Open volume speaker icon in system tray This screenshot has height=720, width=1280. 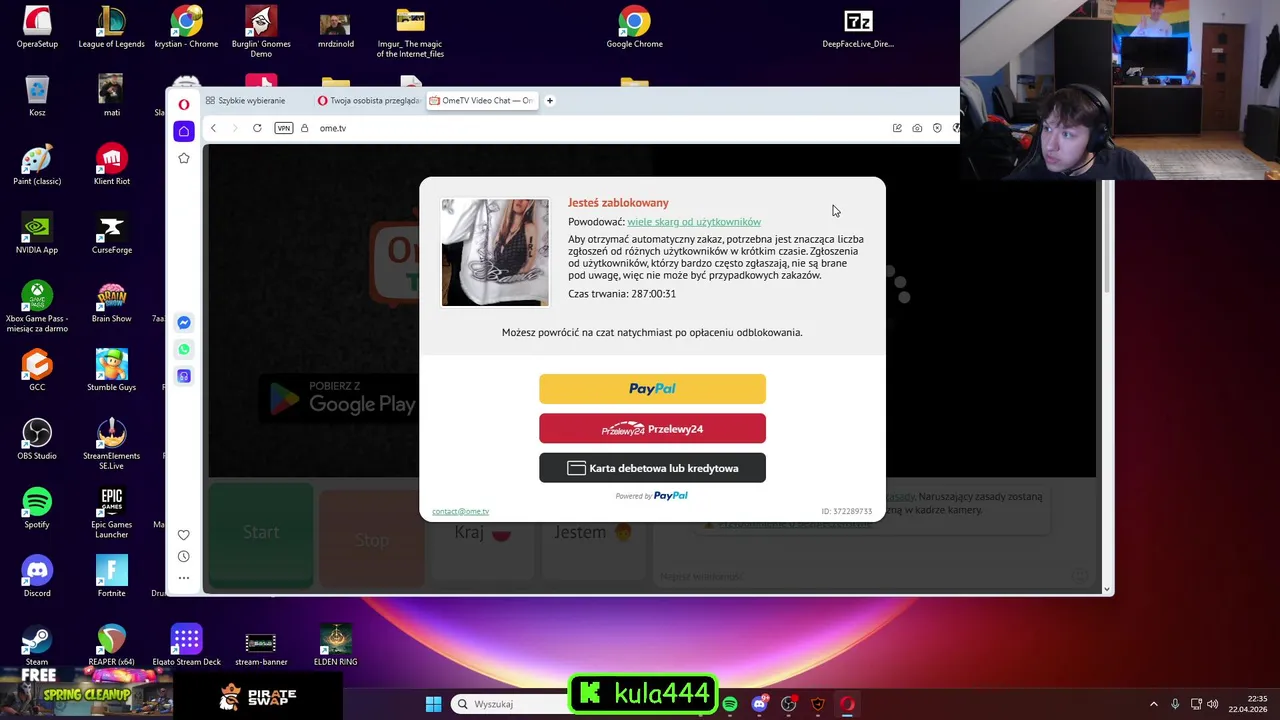click(1213, 704)
